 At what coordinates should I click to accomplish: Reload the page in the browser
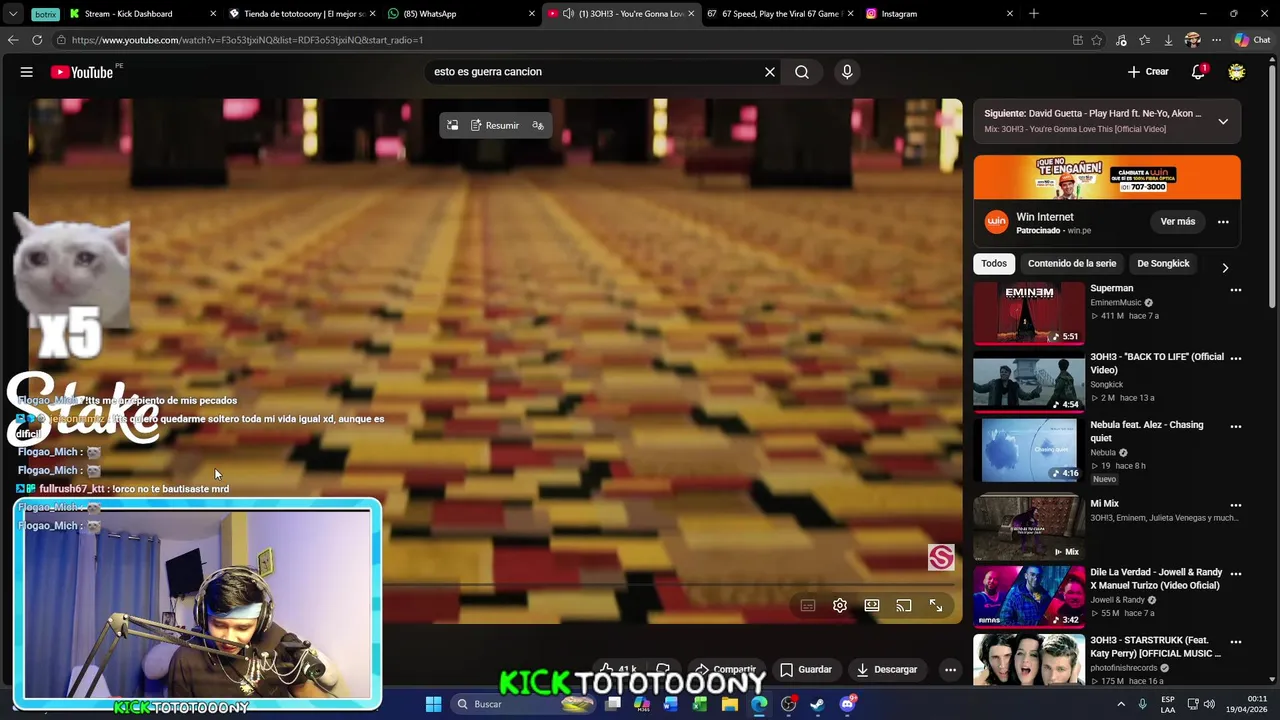tap(37, 40)
